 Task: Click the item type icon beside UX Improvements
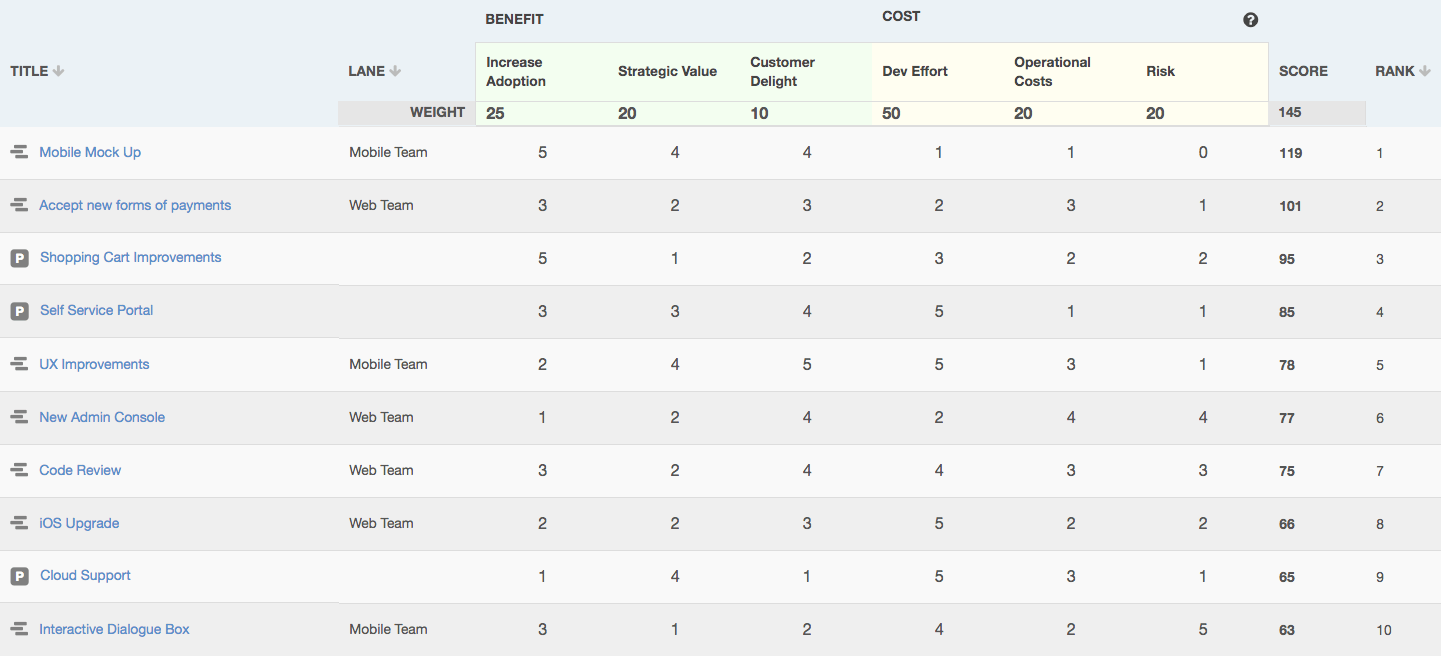tap(18, 363)
